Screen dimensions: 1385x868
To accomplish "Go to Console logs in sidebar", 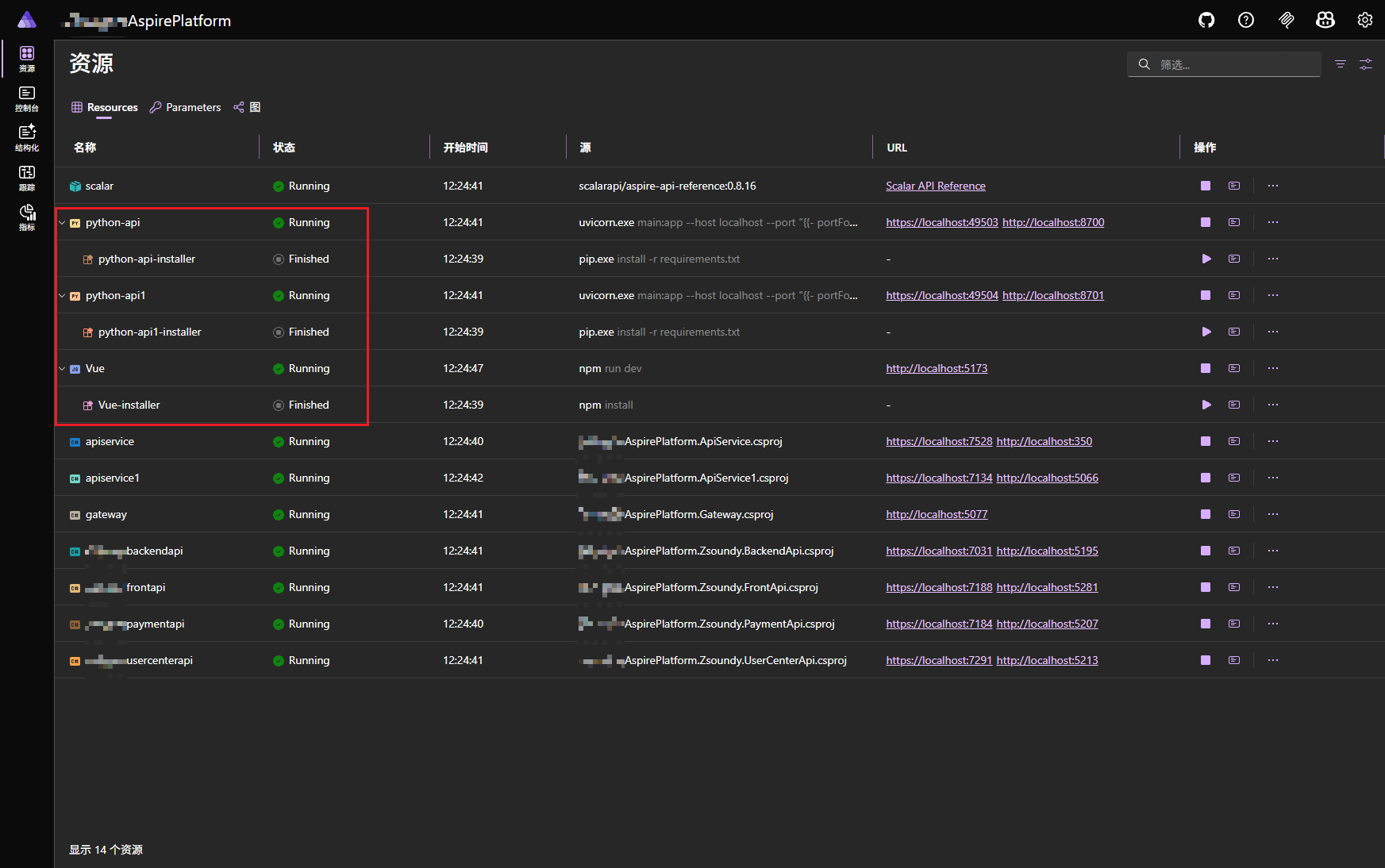I will click(27, 99).
